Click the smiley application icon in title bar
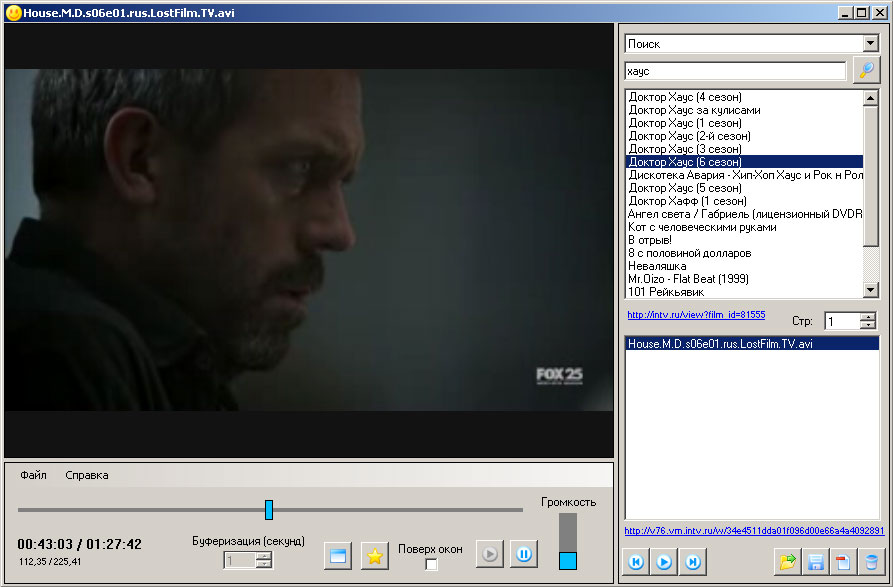Image resolution: width=893 pixels, height=587 pixels. pos(13,12)
